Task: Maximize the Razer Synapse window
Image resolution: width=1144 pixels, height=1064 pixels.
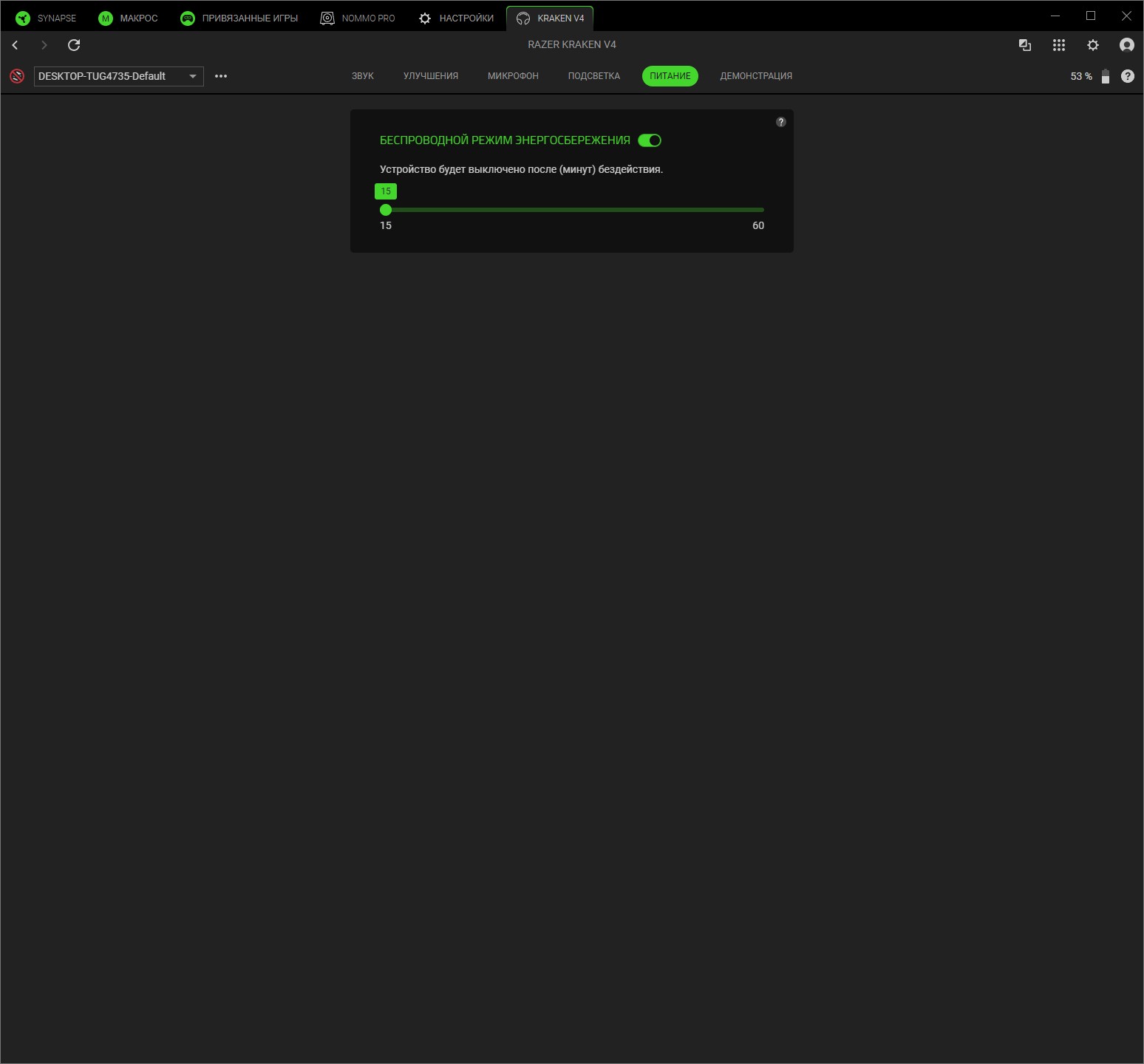Action: (1091, 16)
